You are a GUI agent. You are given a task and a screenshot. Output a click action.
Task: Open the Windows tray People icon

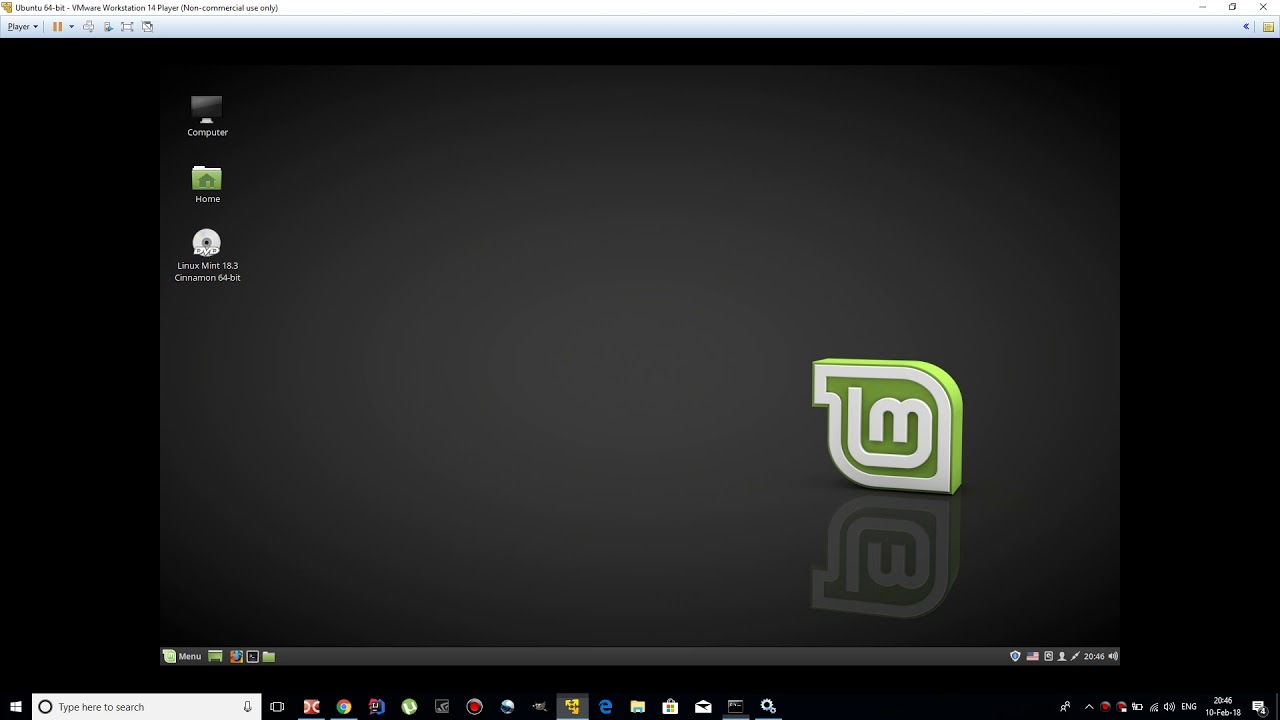click(1065, 706)
